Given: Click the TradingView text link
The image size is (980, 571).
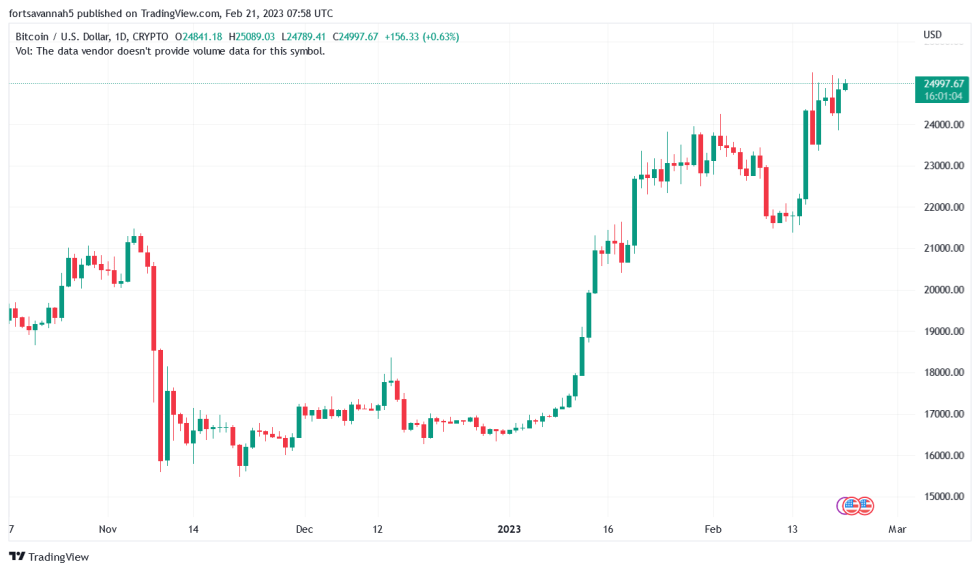Looking at the screenshot, I should [59, 557].
